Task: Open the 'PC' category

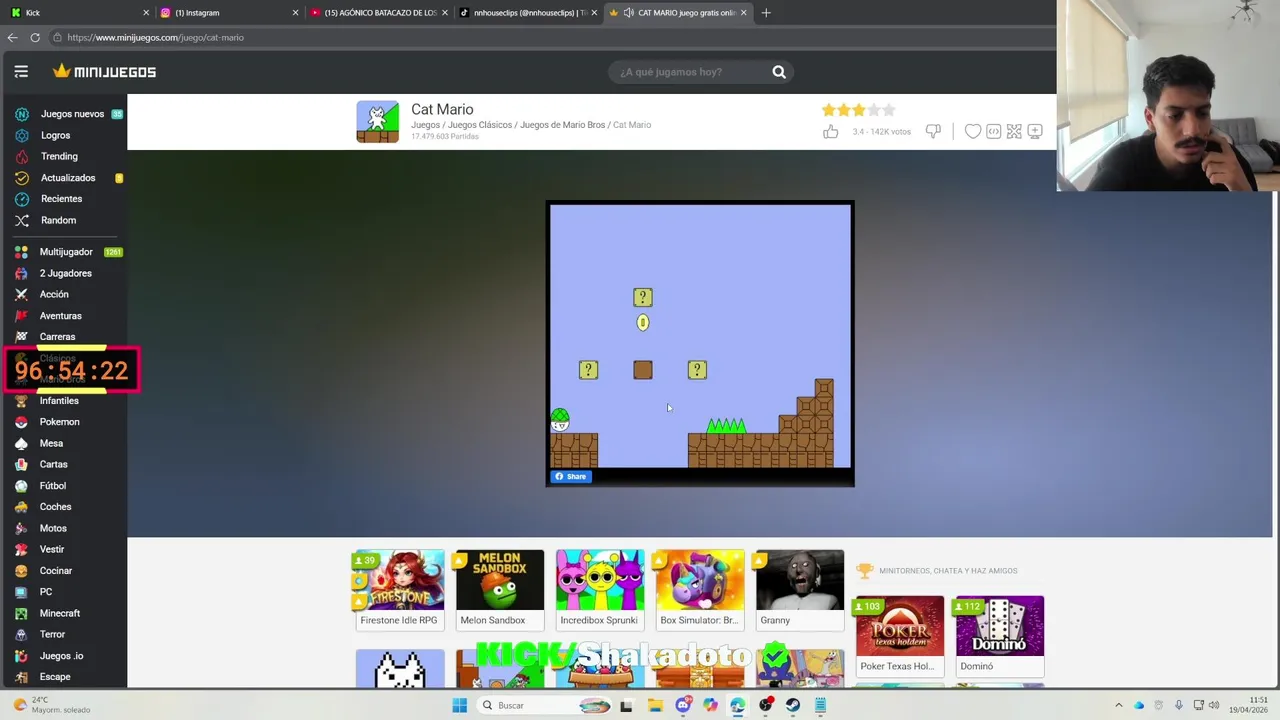Action: 45,592
